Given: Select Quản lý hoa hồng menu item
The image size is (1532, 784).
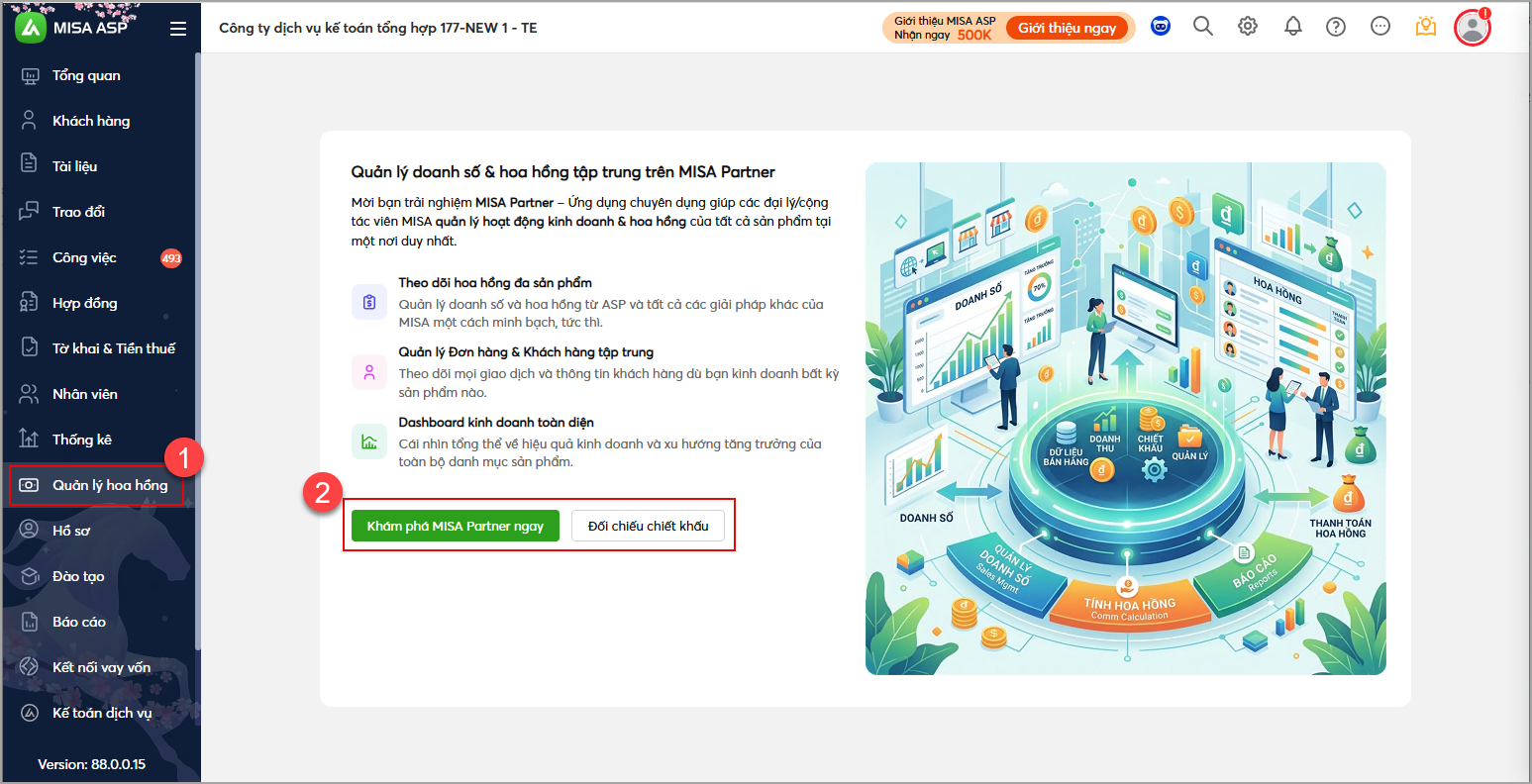Looking at the screenshot, I should pyautogui.click(x=99, y=485).
